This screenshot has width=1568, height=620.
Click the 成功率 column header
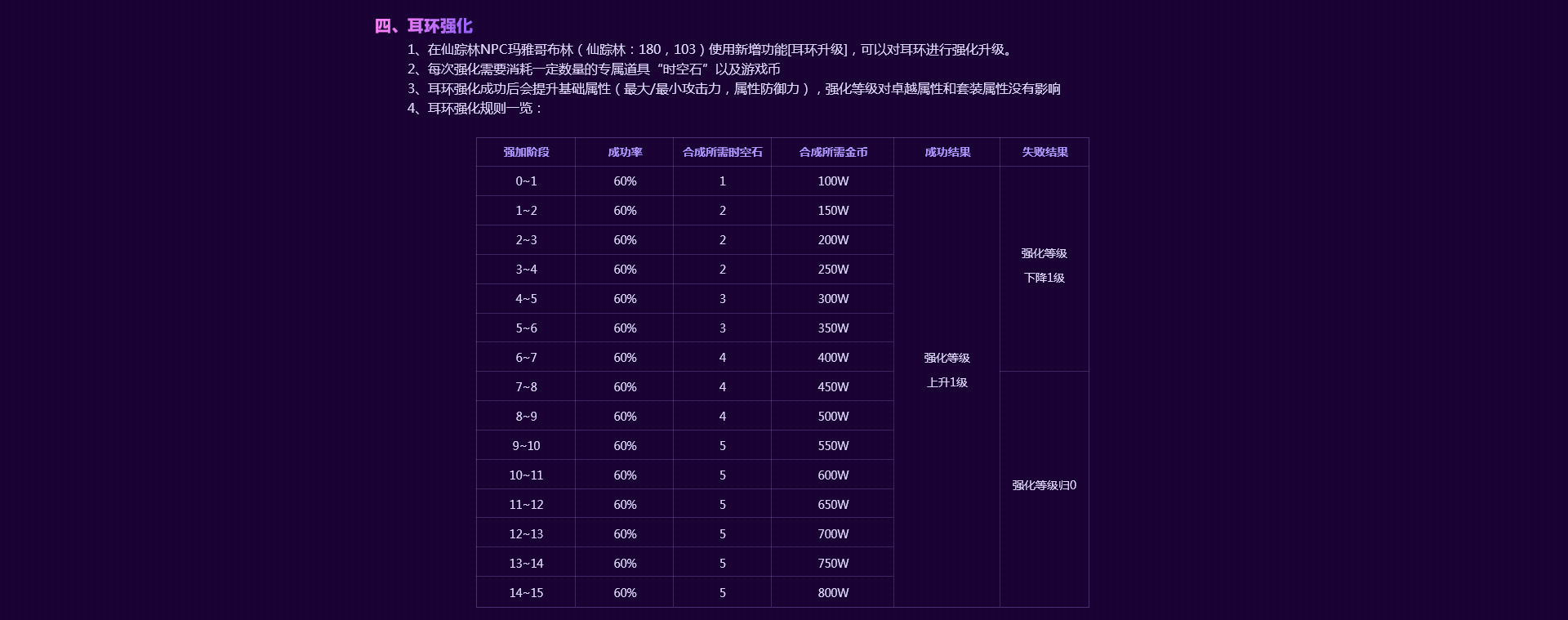tap(625, 152)
